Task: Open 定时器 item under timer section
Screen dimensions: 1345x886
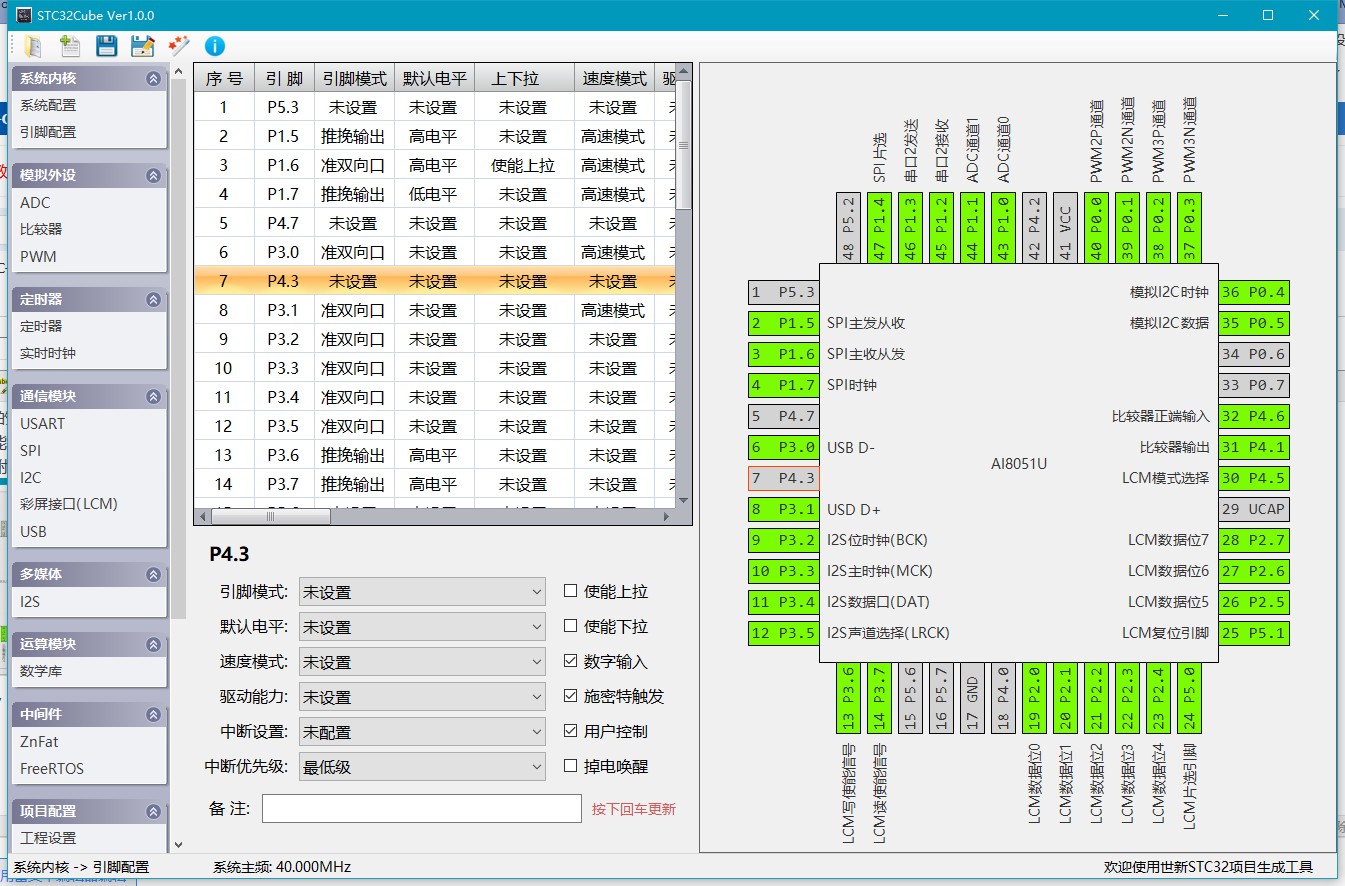Action: click(41, 326)
